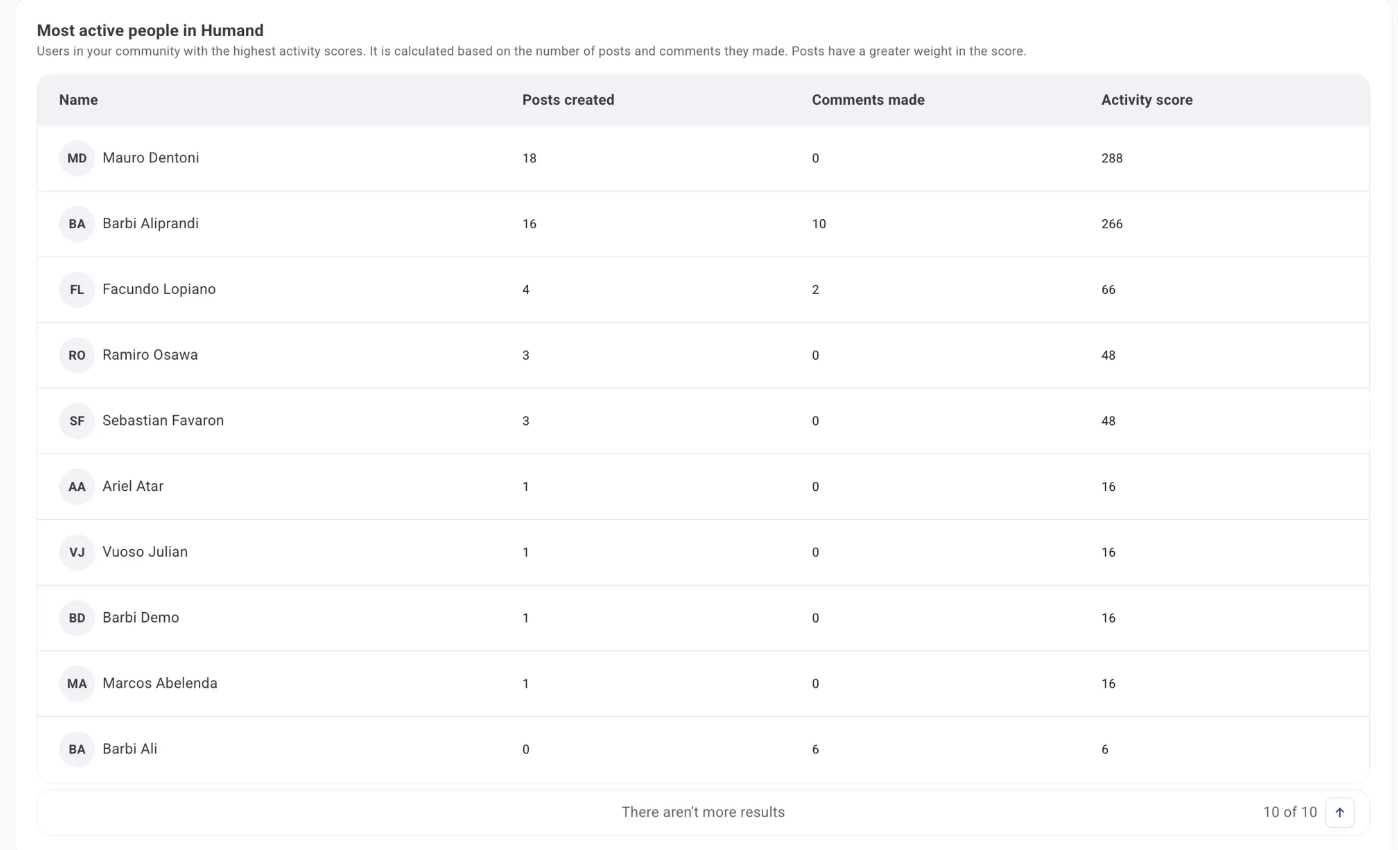Click Facundo Lopiano's FL avatar icon
Image resolution: width=1398 pixels, height=850 pixels.
77,290
